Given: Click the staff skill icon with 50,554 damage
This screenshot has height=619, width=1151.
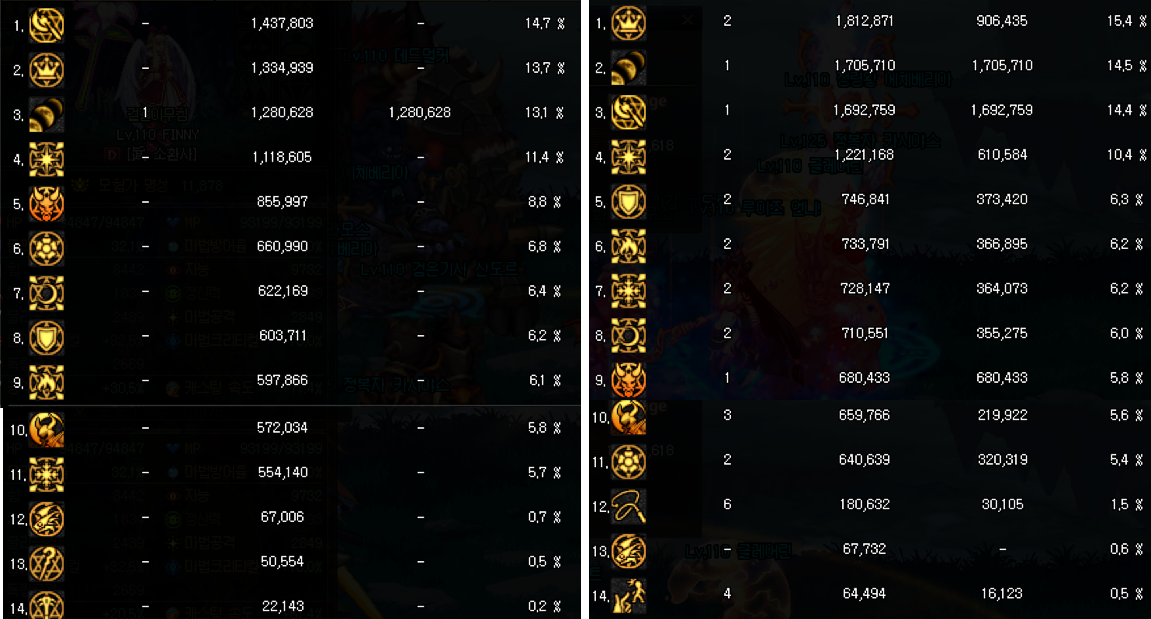Looking at the screenshot, I should tap(46, 564).
